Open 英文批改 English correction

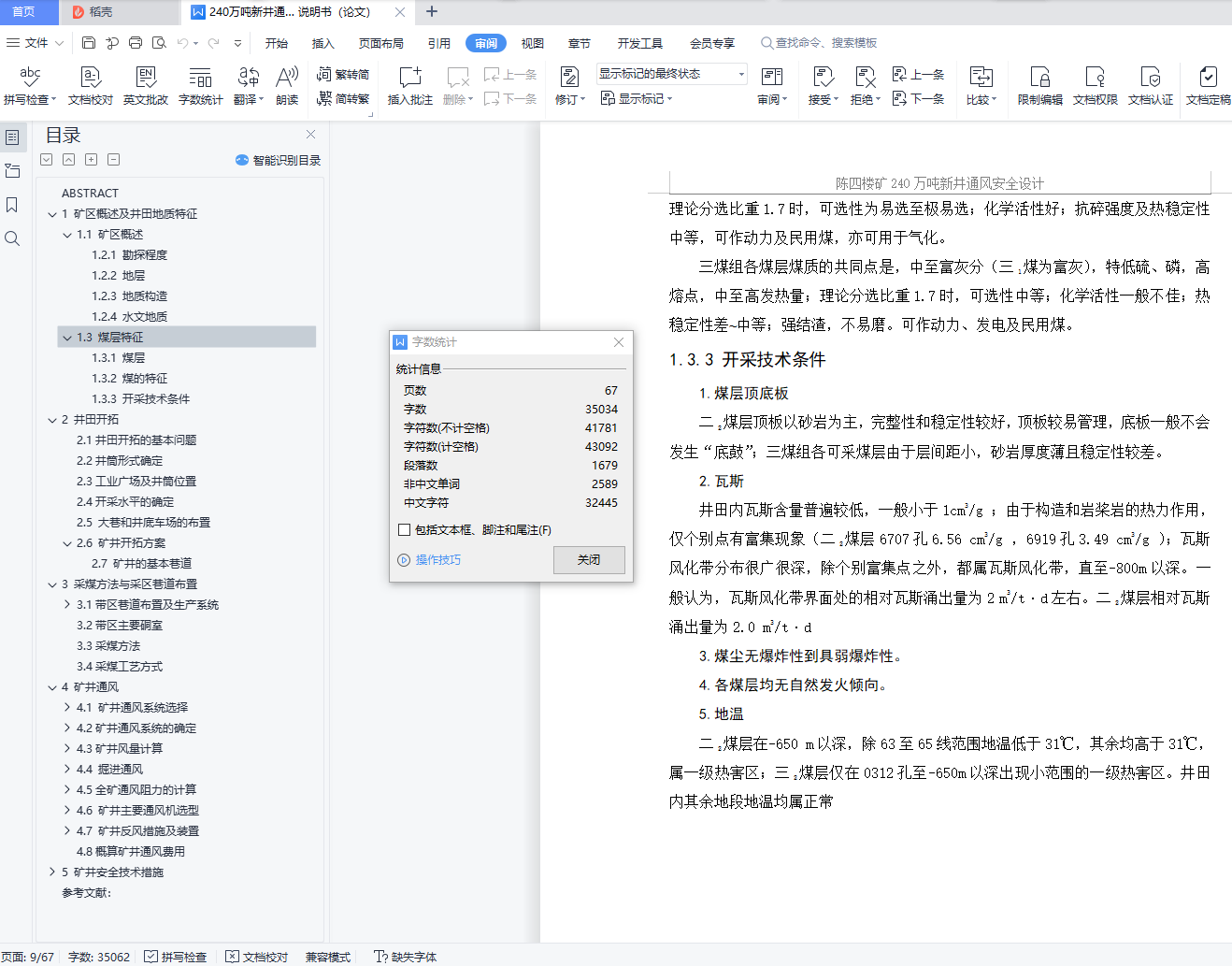pyautogui.click(x=146, y=84)
